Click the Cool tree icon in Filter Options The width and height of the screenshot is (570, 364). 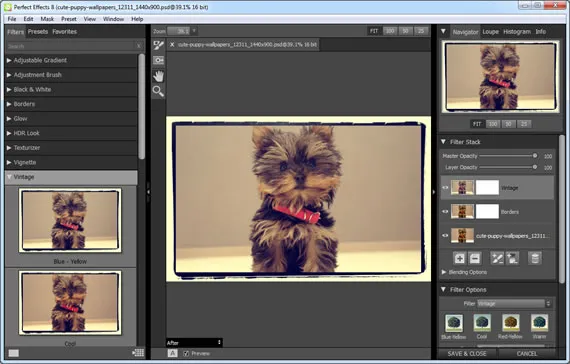tap(482, 323)
